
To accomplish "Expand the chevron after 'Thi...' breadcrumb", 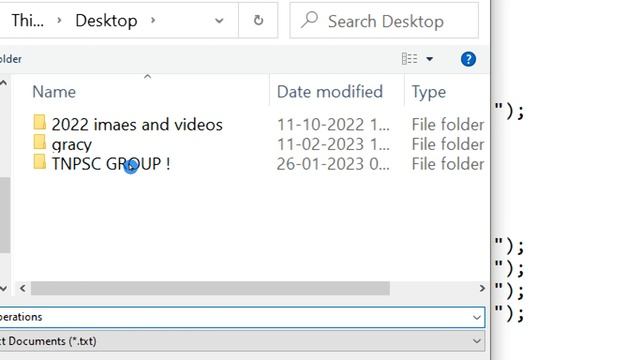I will point(59,20).
